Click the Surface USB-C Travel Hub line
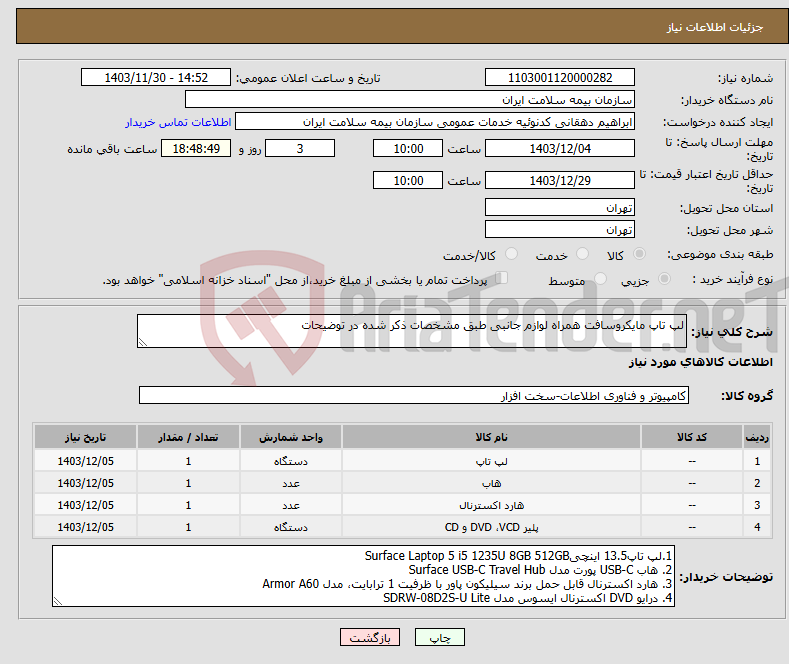Viewport: 789px width, 664px height. [540, 570]
